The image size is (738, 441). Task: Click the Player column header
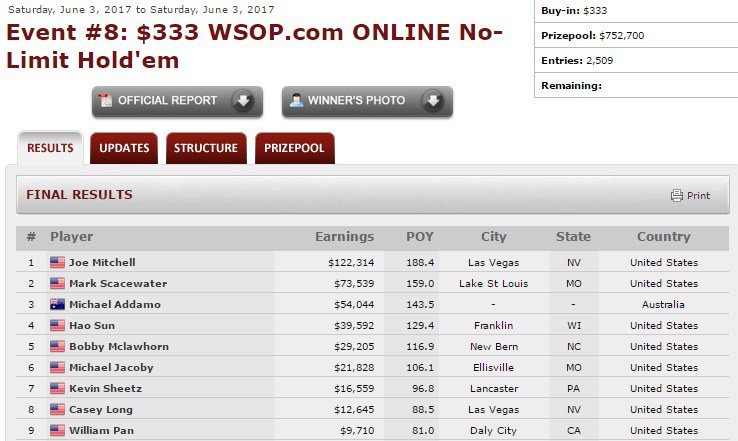tap(72, 237)
